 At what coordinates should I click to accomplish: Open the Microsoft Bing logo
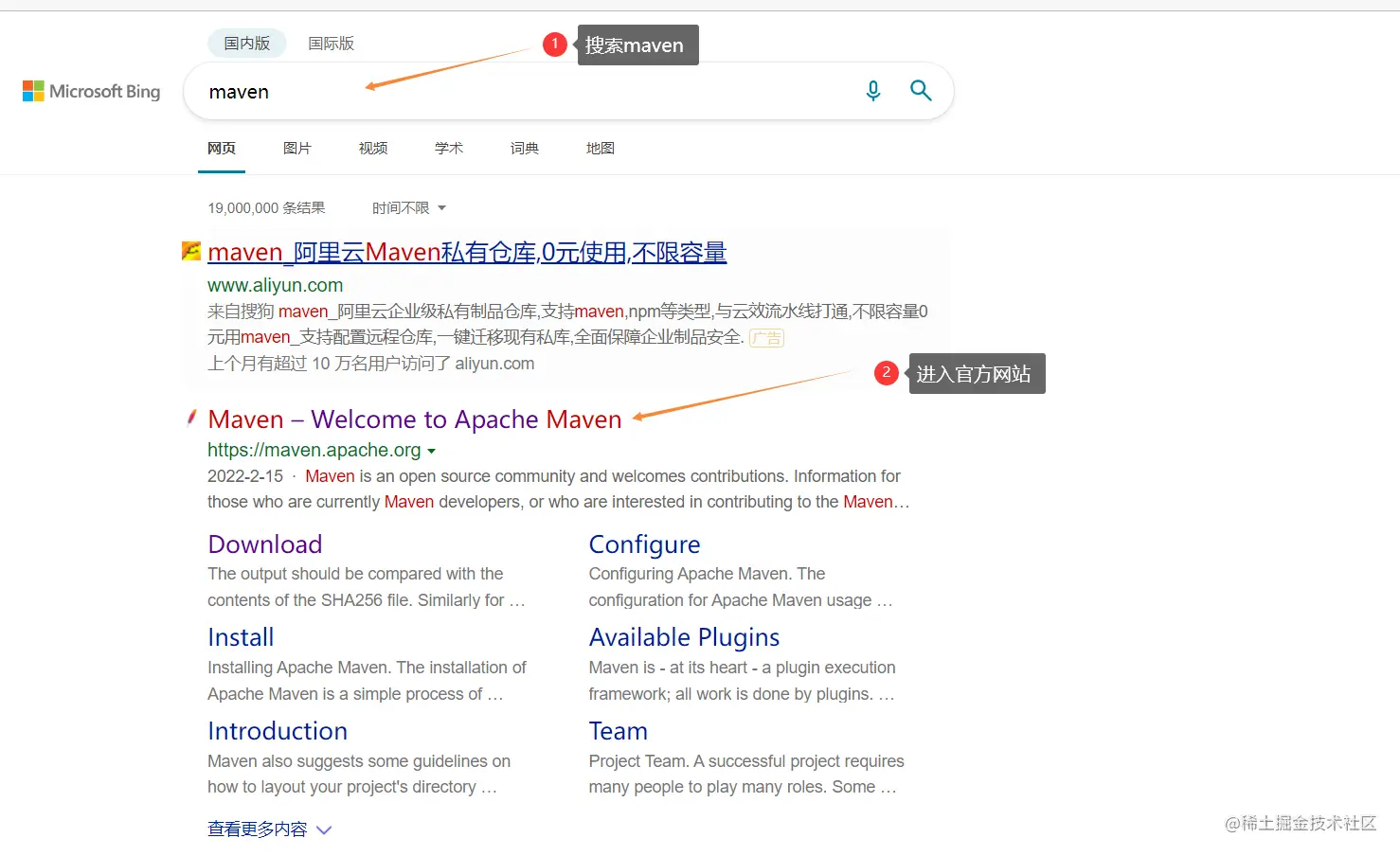click(91, 91)
